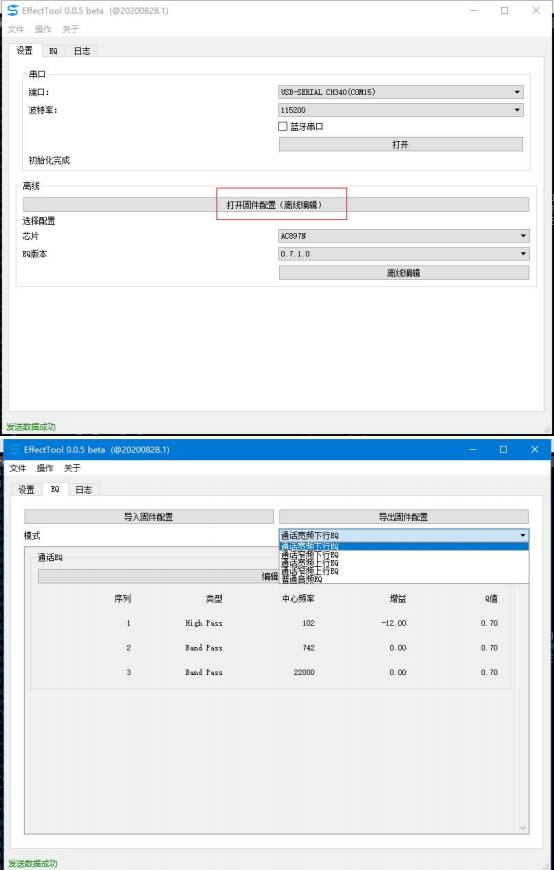Click 发送数据成功 status in the EQ-page window

(x=33, y=863)
